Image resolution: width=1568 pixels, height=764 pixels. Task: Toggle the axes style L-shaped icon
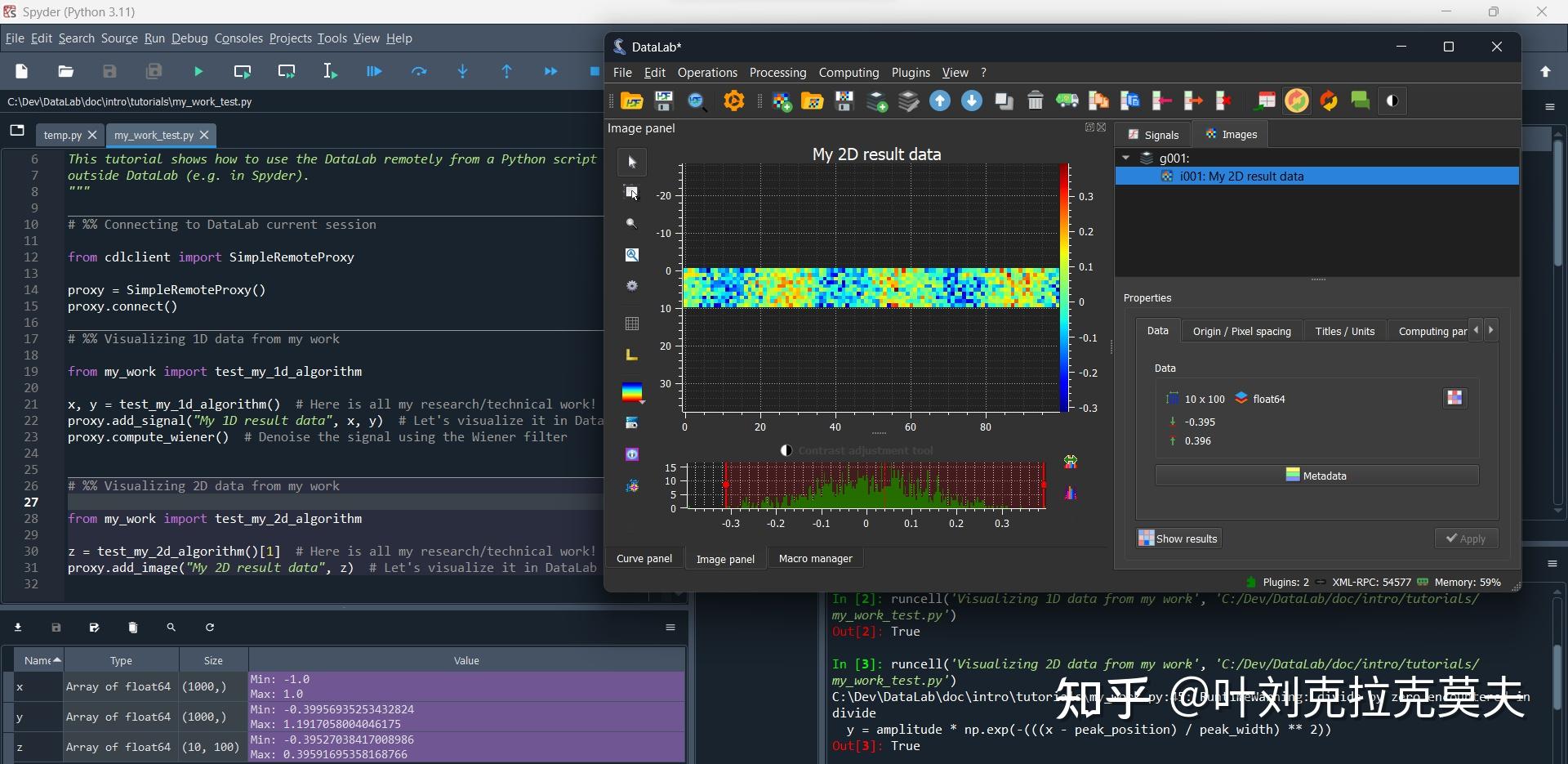(632, 355)
